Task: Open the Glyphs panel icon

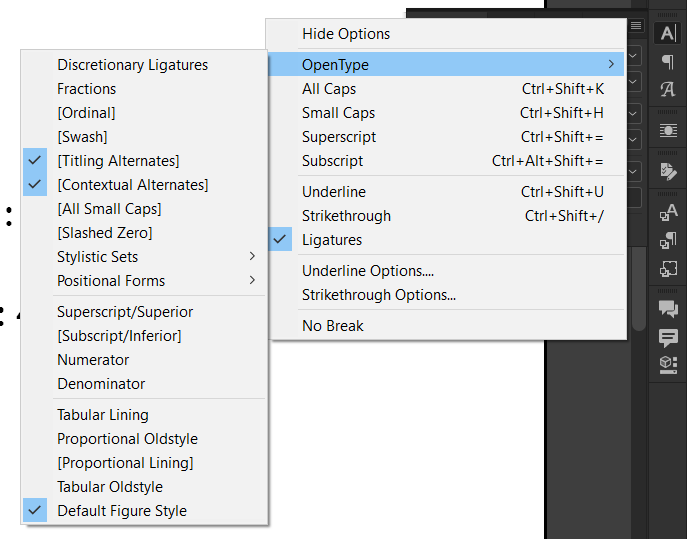Action: pyautogui.click(x=668, y=90)
